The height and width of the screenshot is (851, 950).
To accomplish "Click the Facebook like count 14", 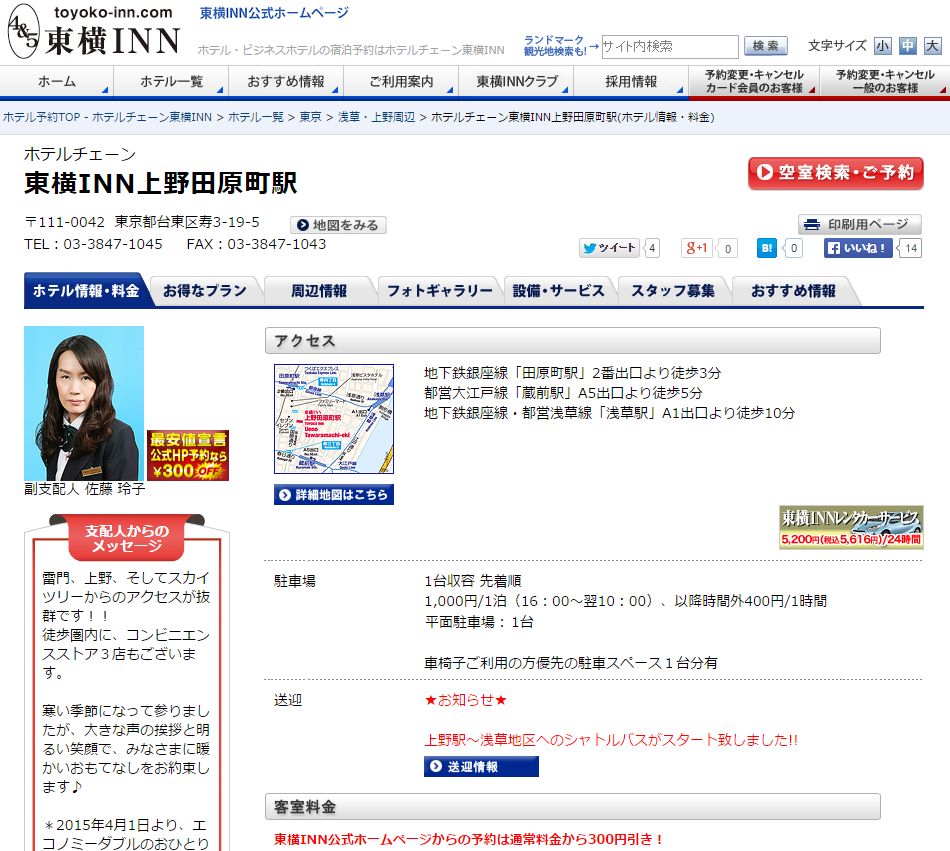I will point(911,248).
